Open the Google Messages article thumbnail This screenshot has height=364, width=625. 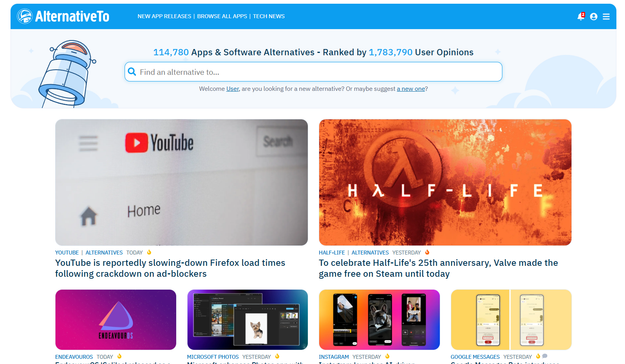tap(511, 320)
